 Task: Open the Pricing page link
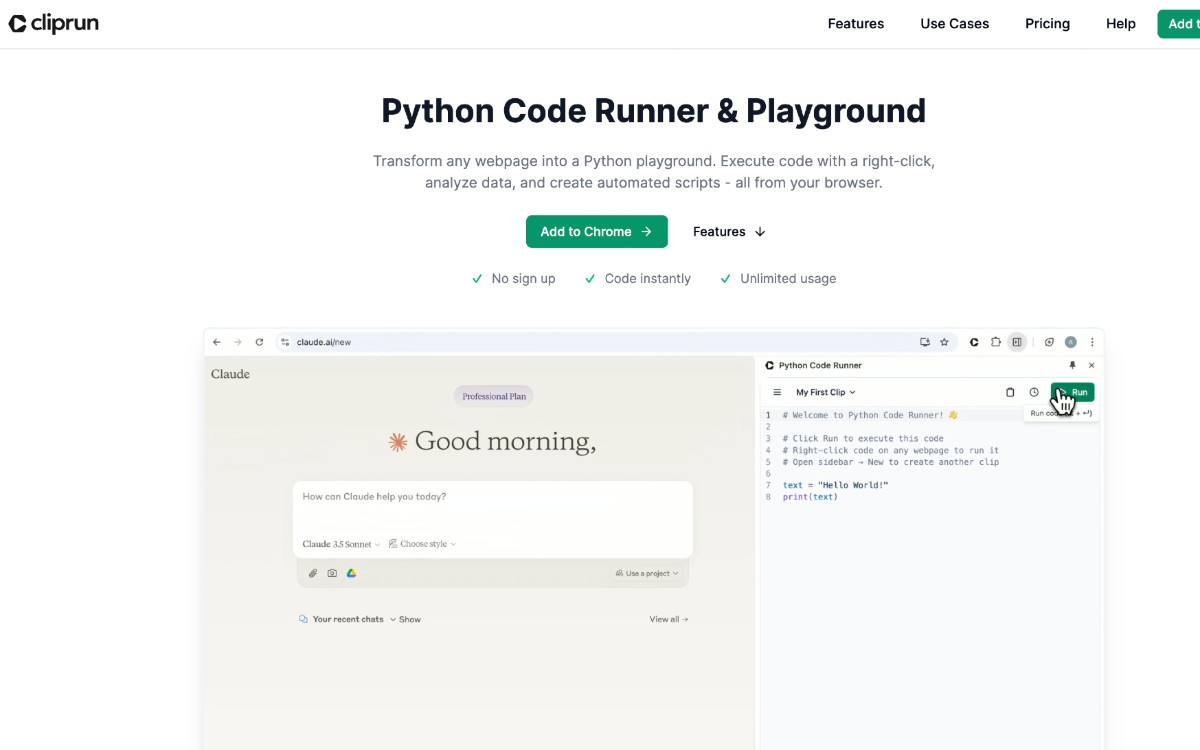(x=1047, y=24)
